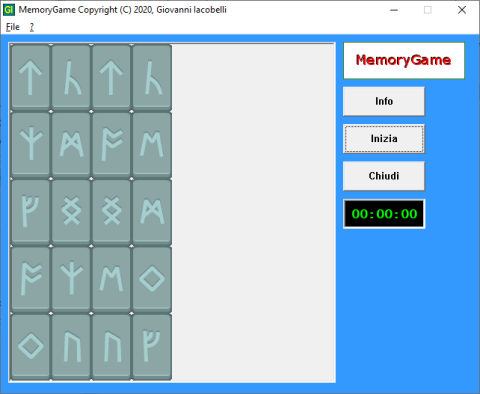Flip the arrow rune card in the third column
The image size is (480, 394).
(111, 77)
